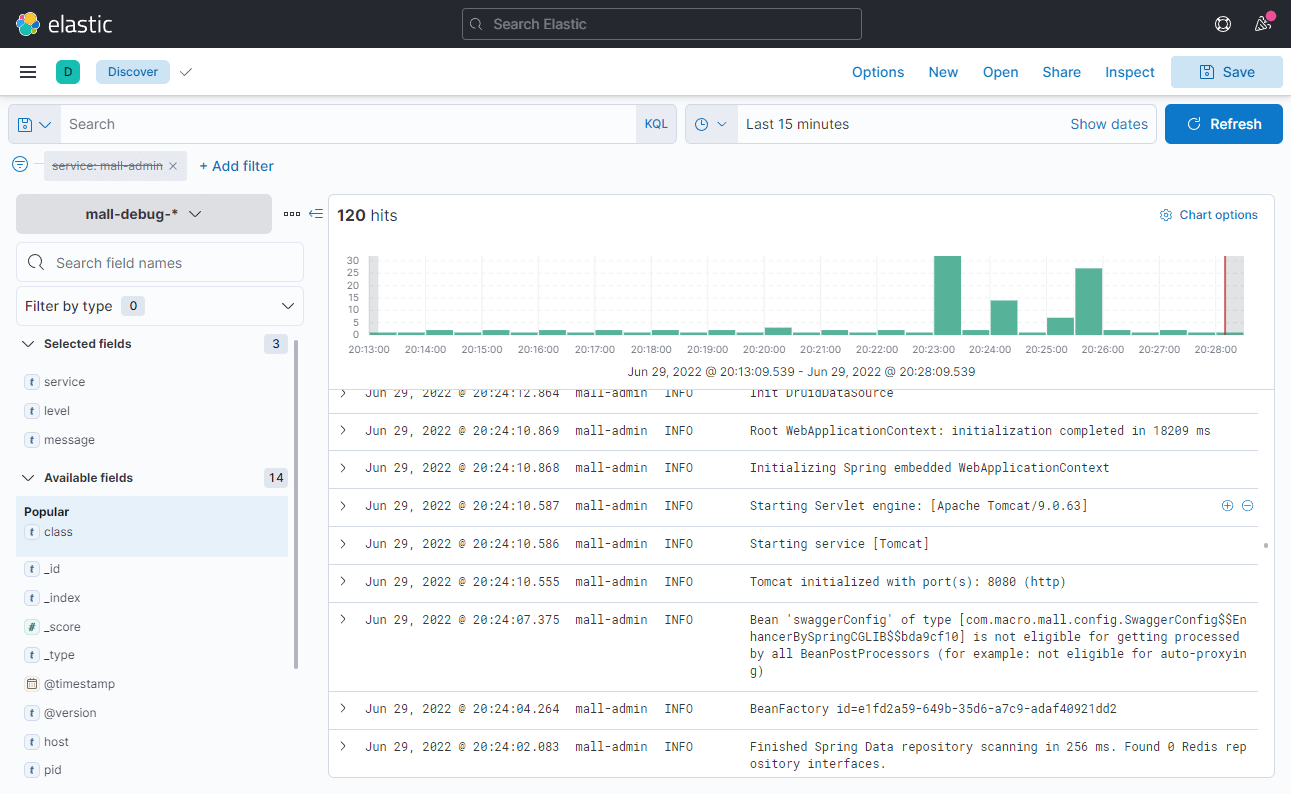Viewport: 1291px width, 794px height.
Task: Remove the service: mall-admin filter
Action: pos(173,166)
